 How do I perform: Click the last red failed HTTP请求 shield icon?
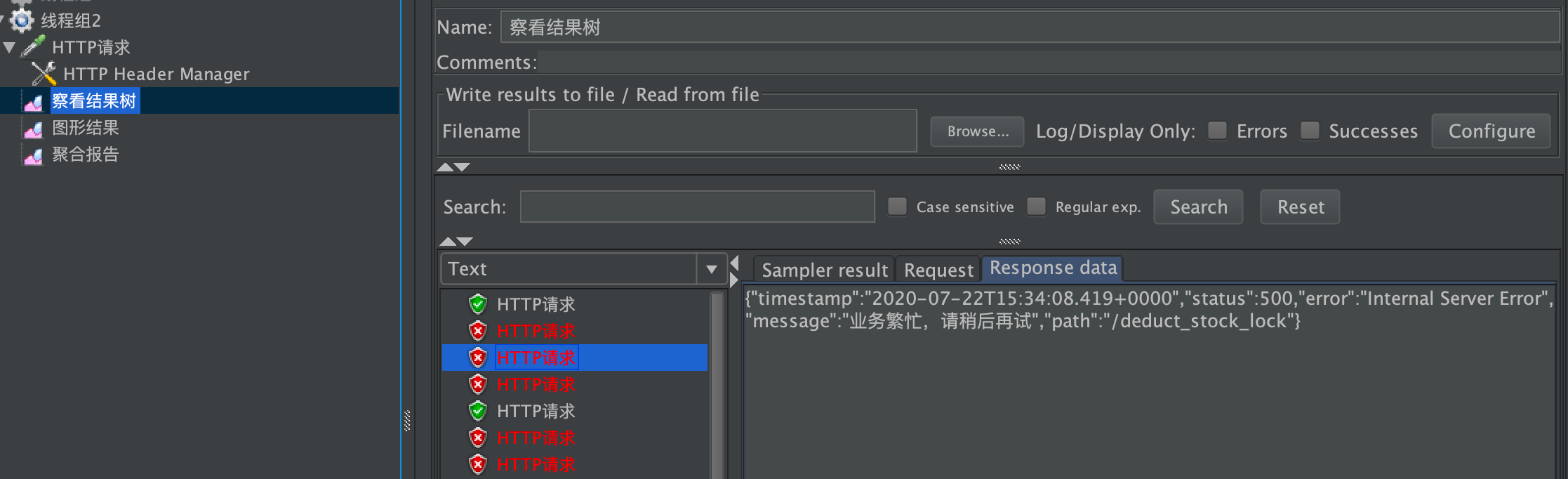tap(478, 464)
